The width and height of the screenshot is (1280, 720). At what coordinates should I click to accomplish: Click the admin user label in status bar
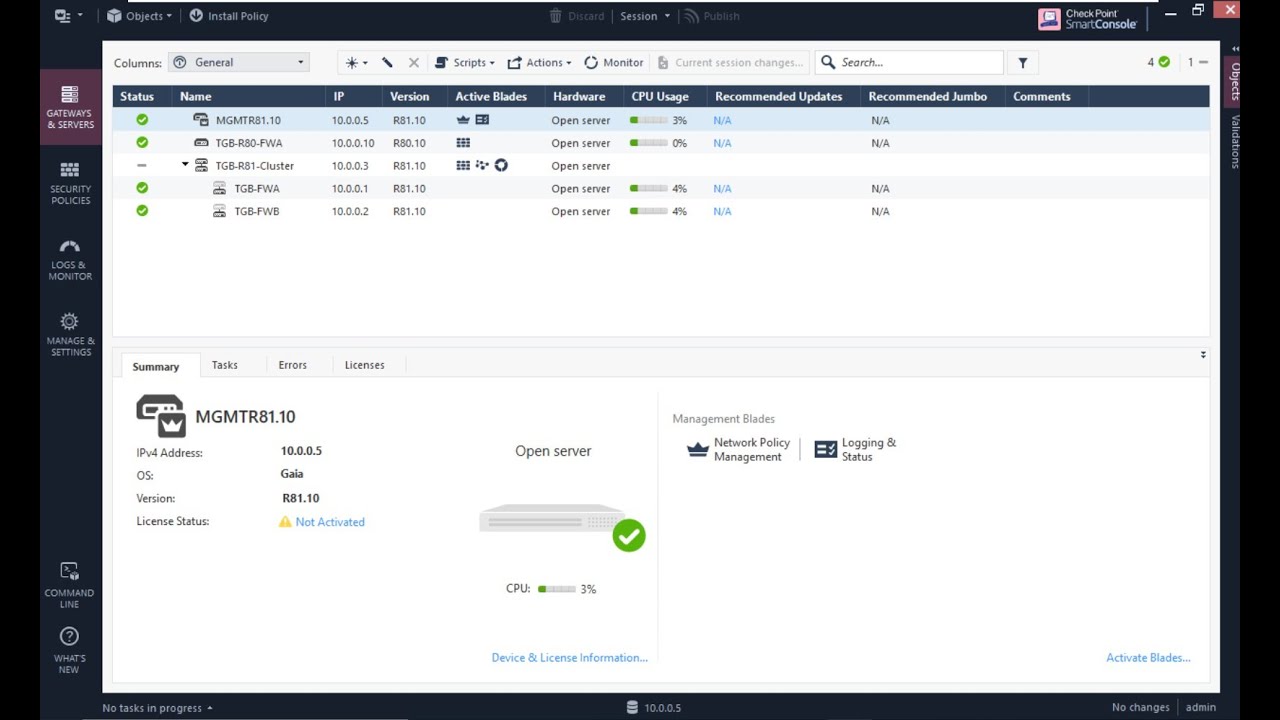tap(1201, 707)
